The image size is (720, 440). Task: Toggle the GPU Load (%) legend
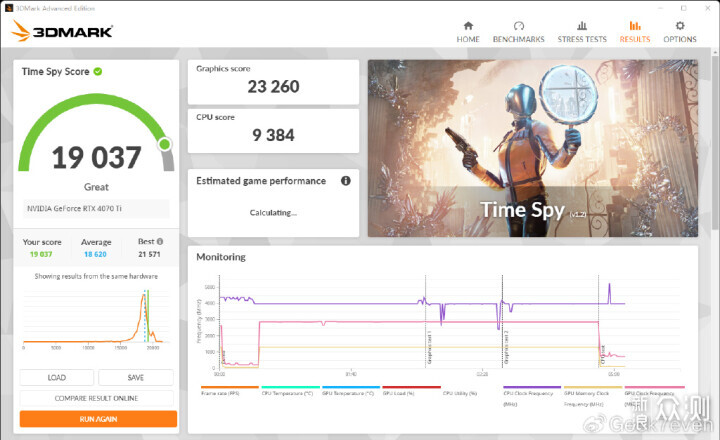click(x=411, y=391)
